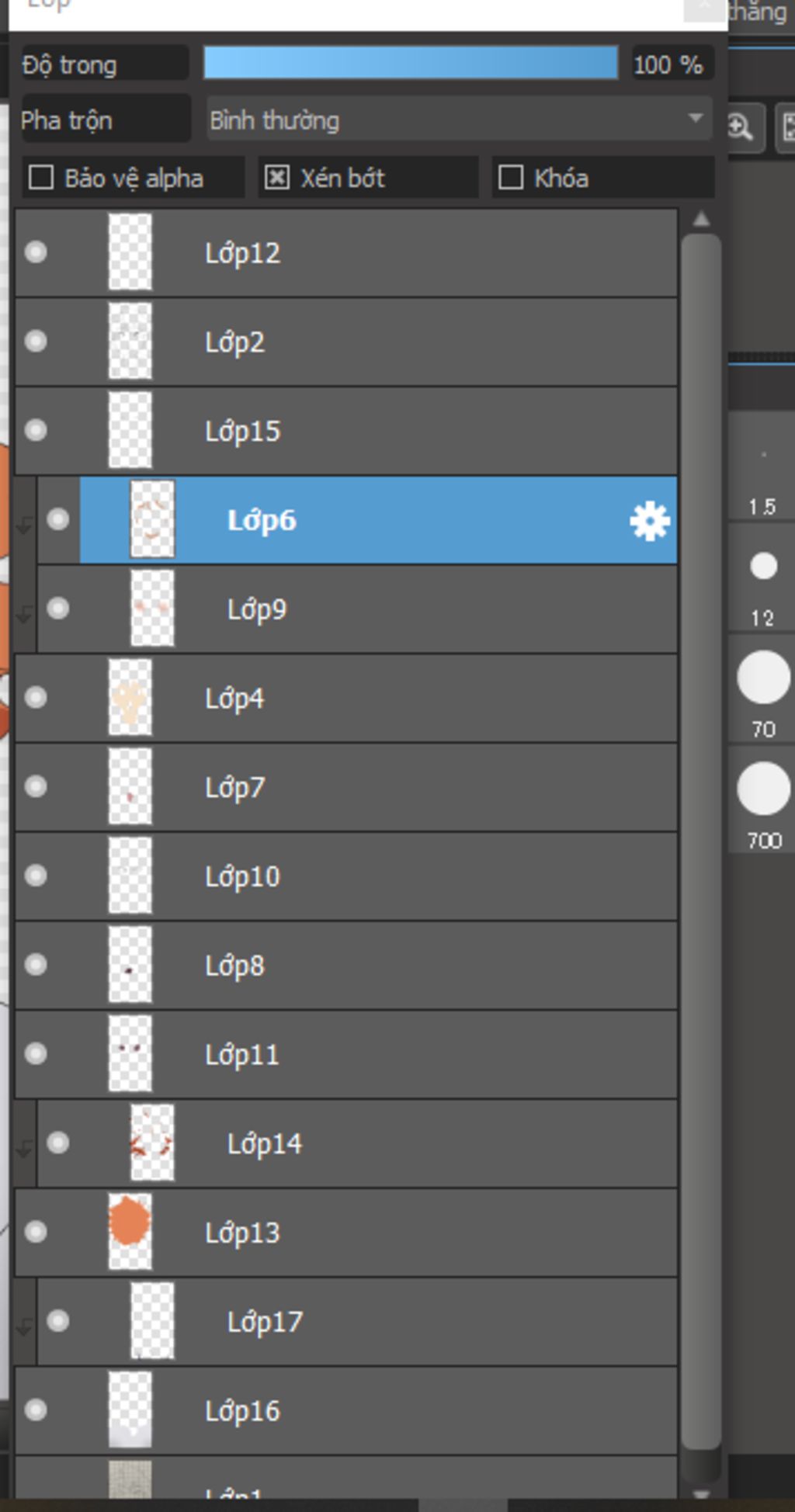
Task: Open settings gear for layer Lớp6
Action: coord(649,521)
